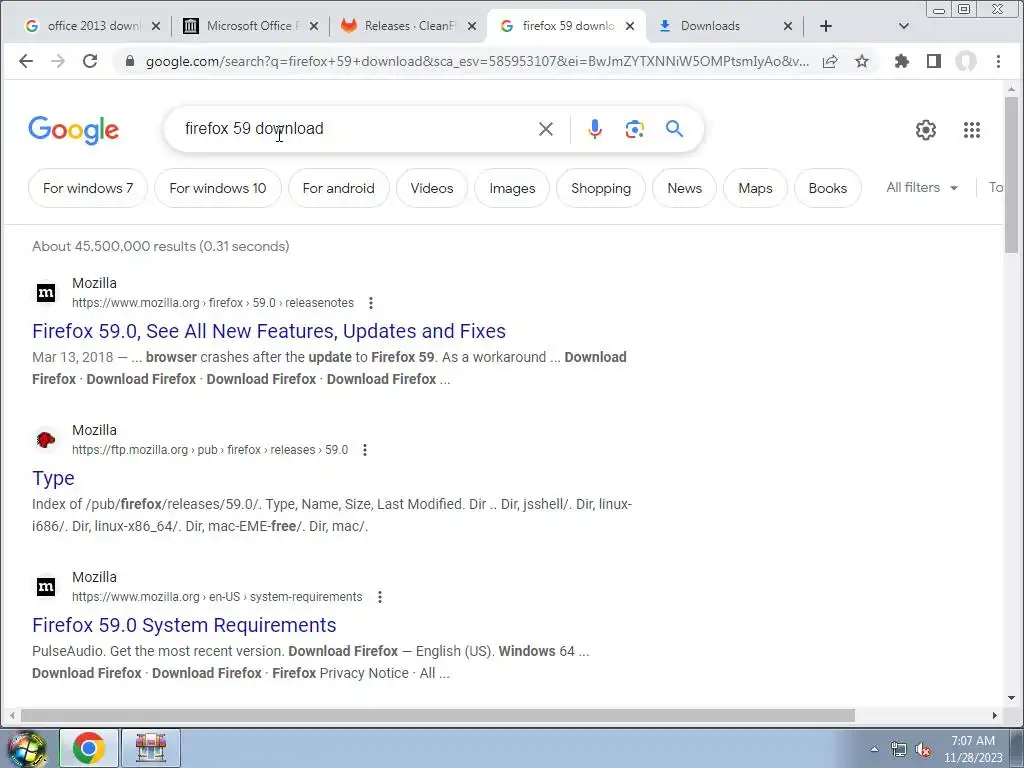1024x768 pixels.
Task: Close the Releases CleanF tab
Action: click(472, 26)
